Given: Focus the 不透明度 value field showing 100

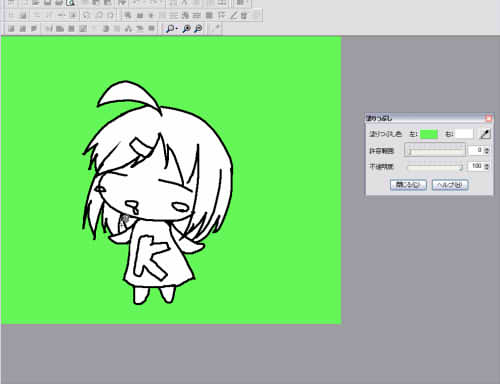Looking at the screenshot, I should pyautogui.click(x=476, y=166).
